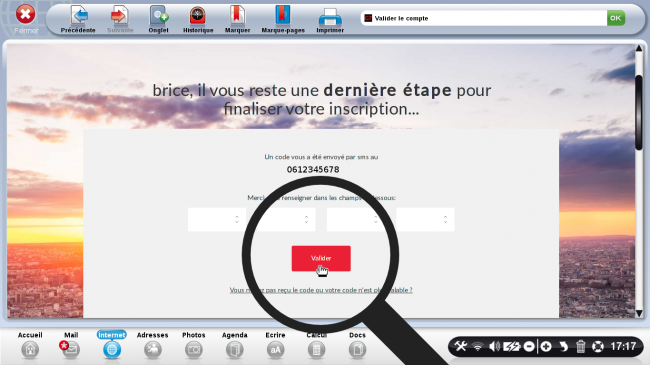Click the battery charging tray icon

click(511, 346)
